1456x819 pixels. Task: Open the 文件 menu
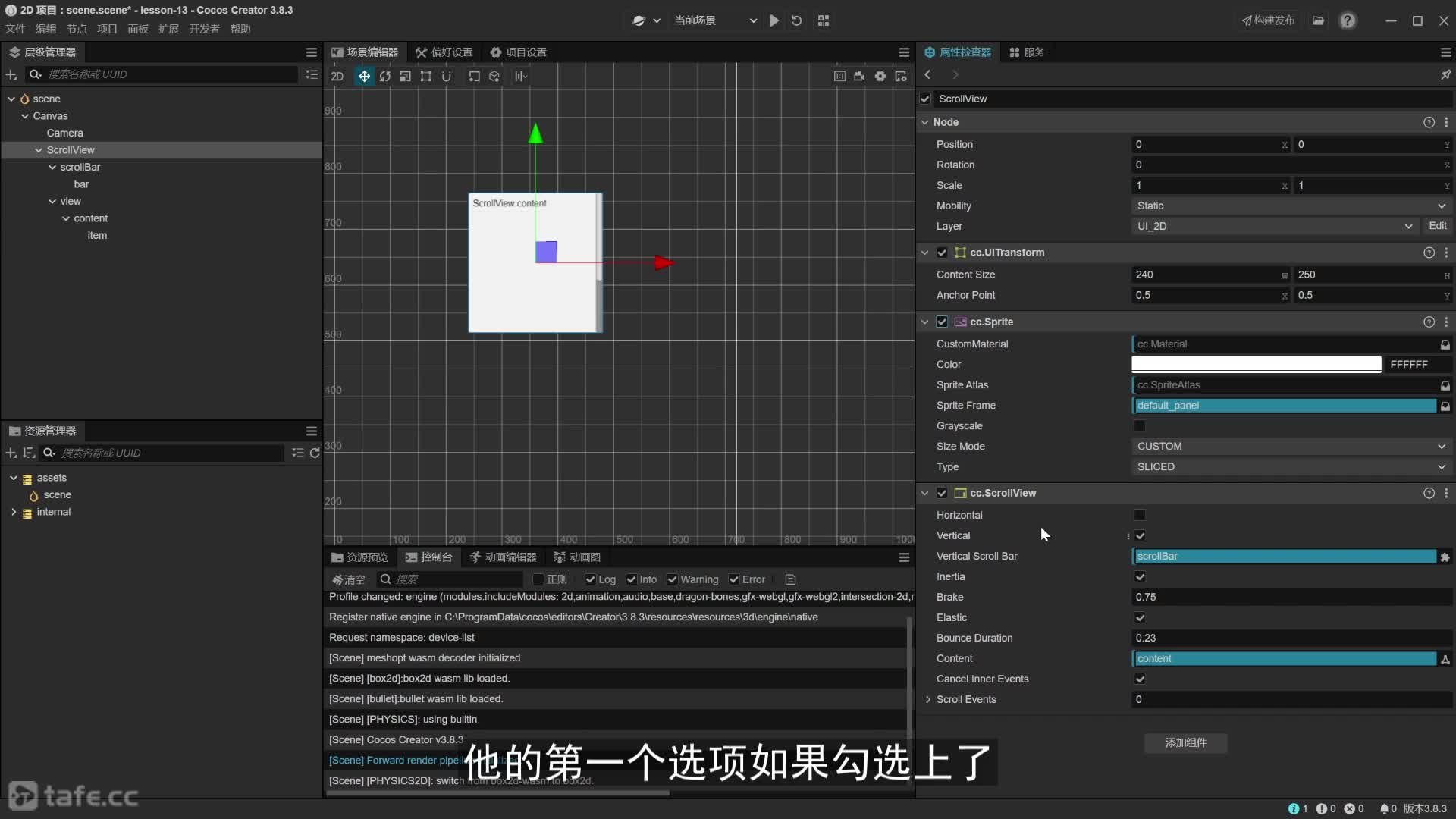(15, 29)
